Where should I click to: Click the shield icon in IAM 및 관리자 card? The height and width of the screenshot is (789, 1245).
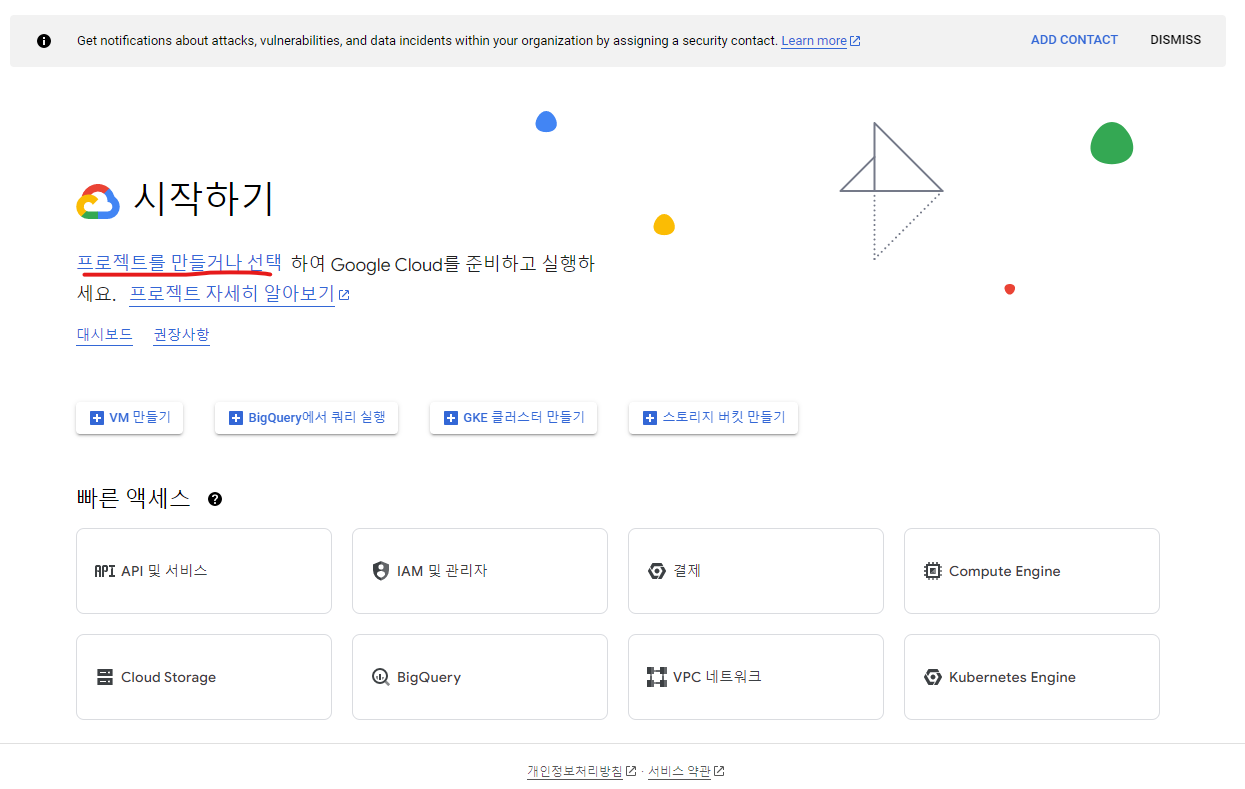click(380, 571)
